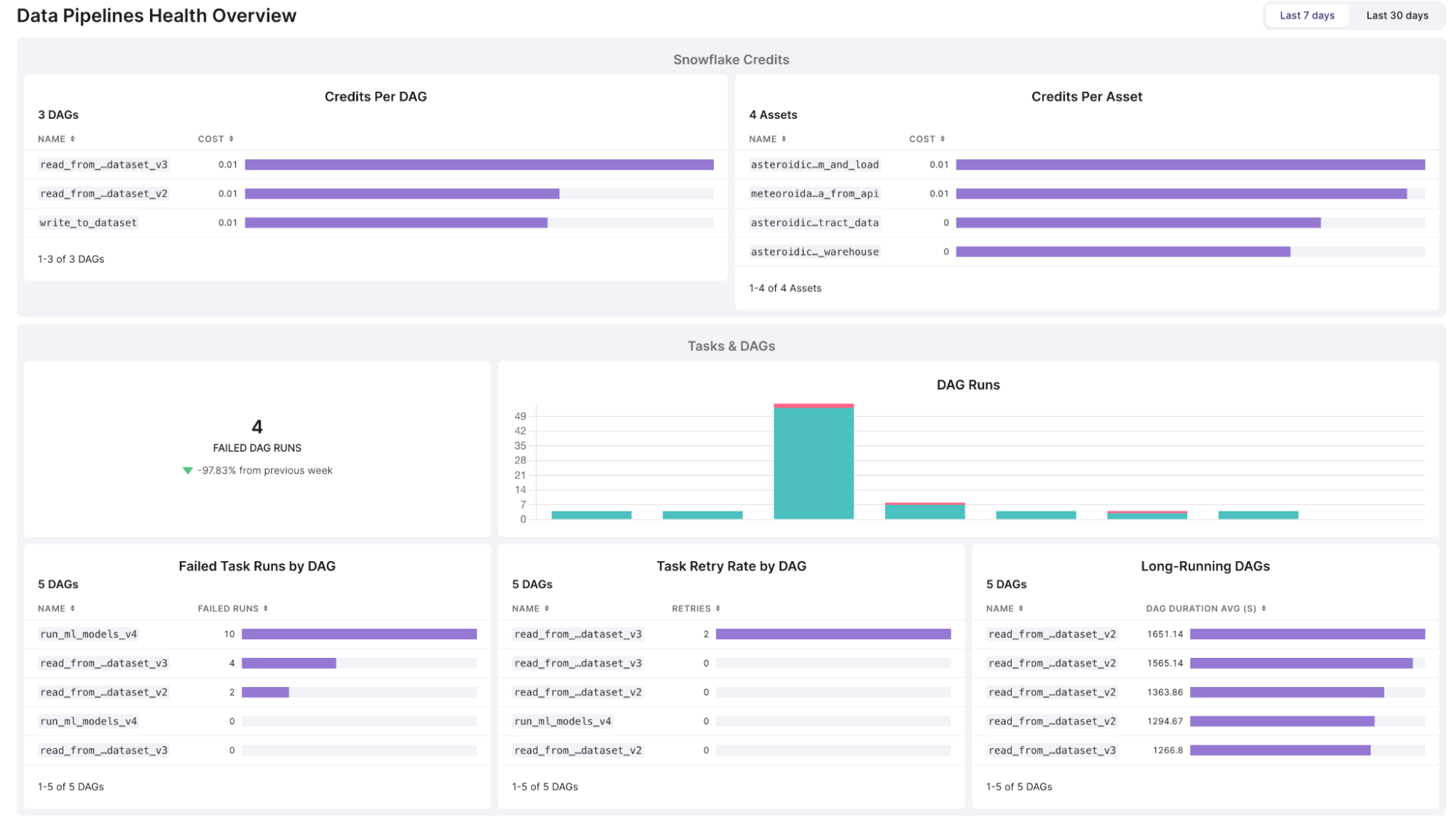Sort Long-Running DAGs by Name icon
The height and width of the screenshot is (819, 1456).
point(1020,608)
